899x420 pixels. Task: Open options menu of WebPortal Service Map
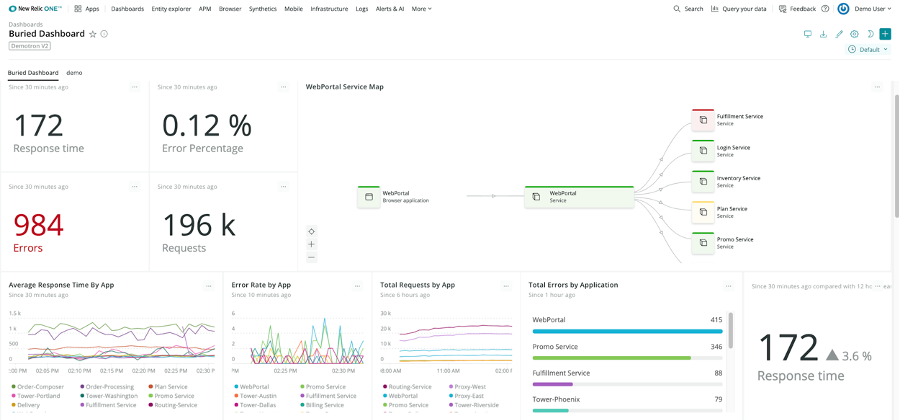coord(877,87)
